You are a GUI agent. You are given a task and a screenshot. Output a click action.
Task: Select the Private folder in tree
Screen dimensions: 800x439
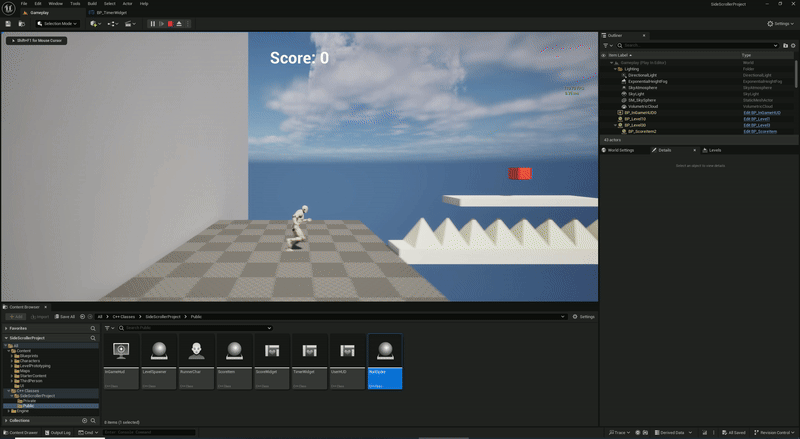[x=29, y=401]
